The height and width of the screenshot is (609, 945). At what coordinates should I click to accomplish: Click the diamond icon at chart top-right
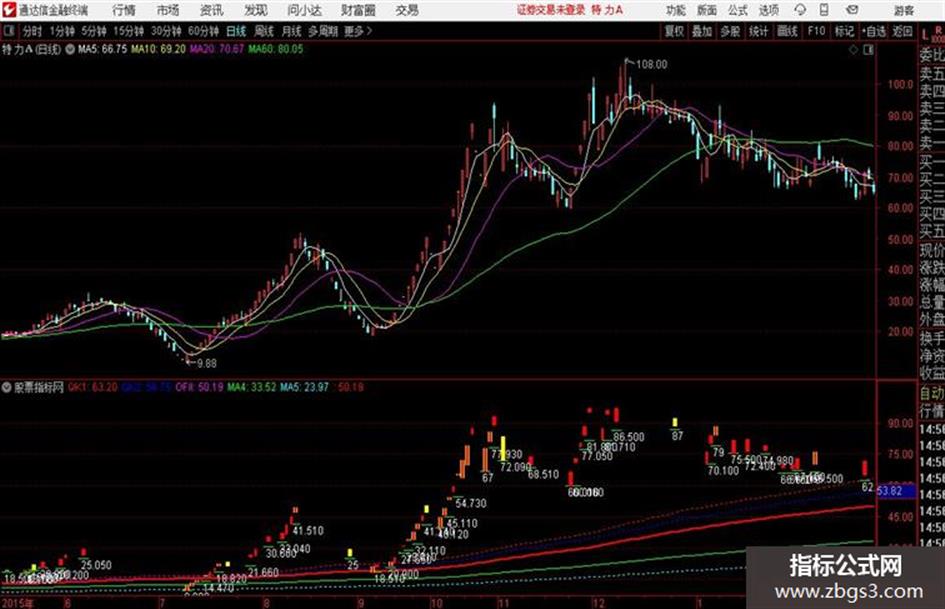click(x=853, y=50)
